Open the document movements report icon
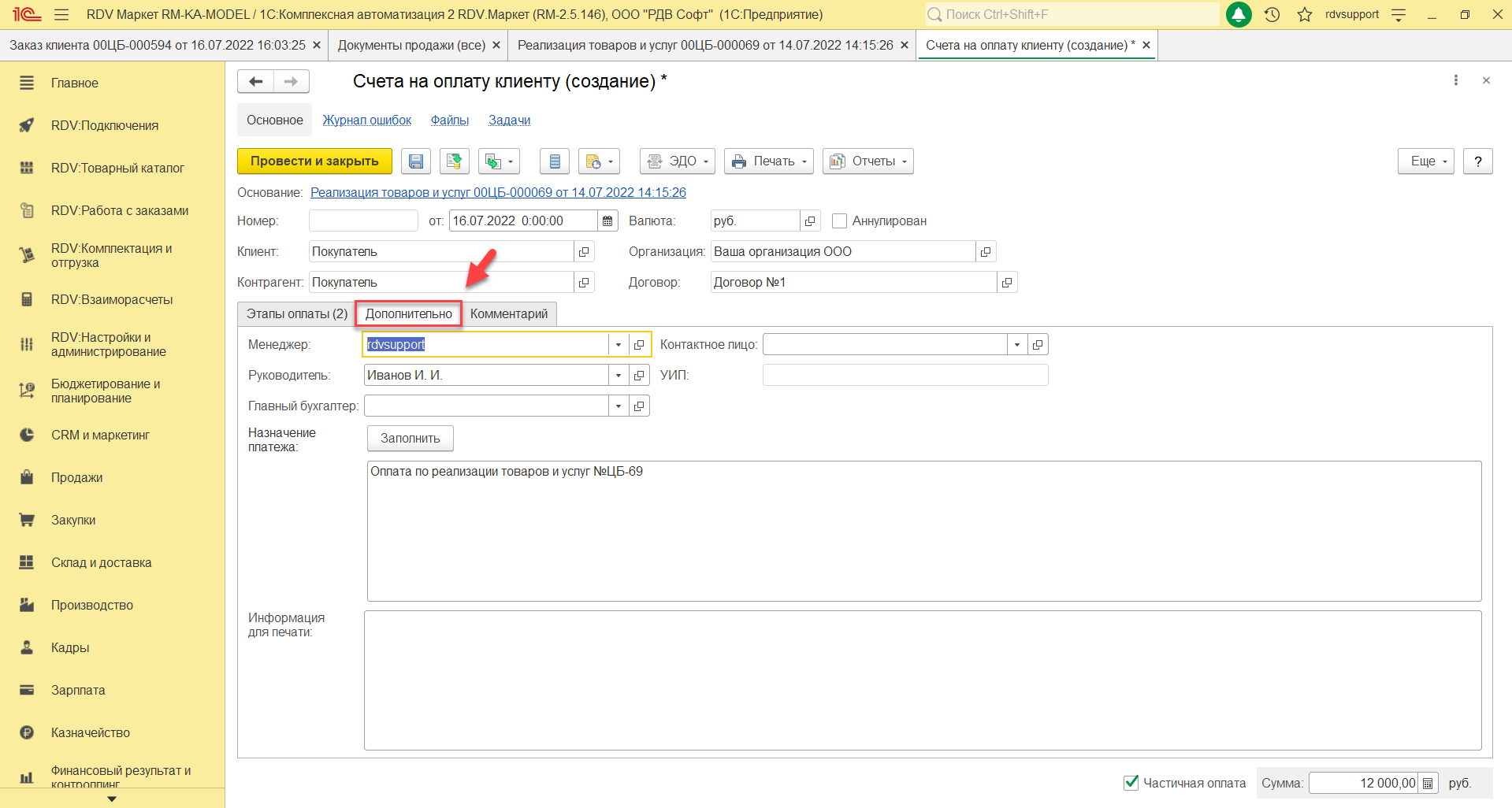This screenshot has height=808, width=1512. [x=554, y=161]
